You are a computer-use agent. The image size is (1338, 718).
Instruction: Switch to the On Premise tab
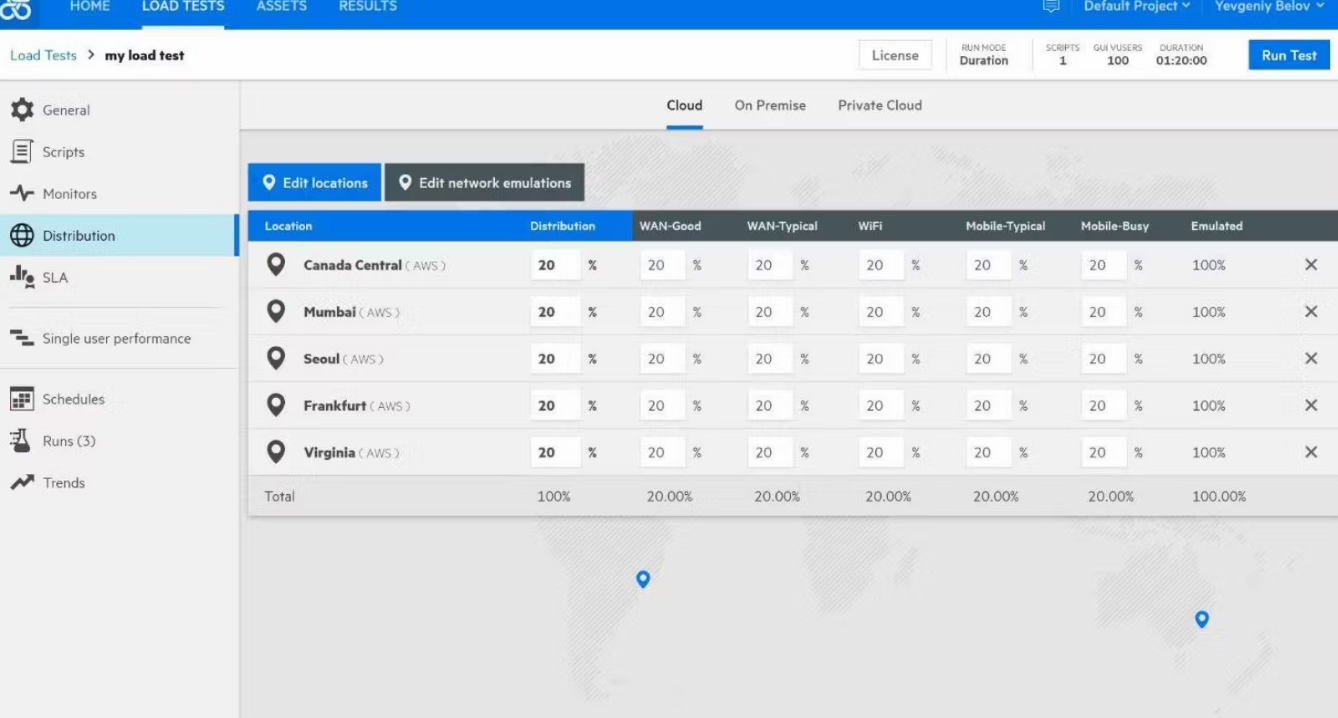click(x=770, y=105)
